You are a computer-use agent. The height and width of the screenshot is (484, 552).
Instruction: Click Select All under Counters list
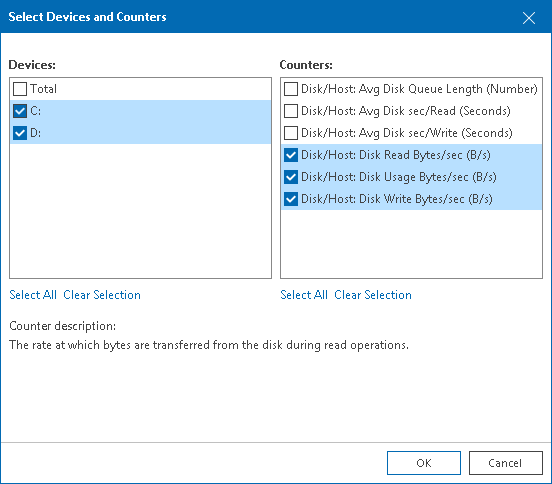(304, 295)
